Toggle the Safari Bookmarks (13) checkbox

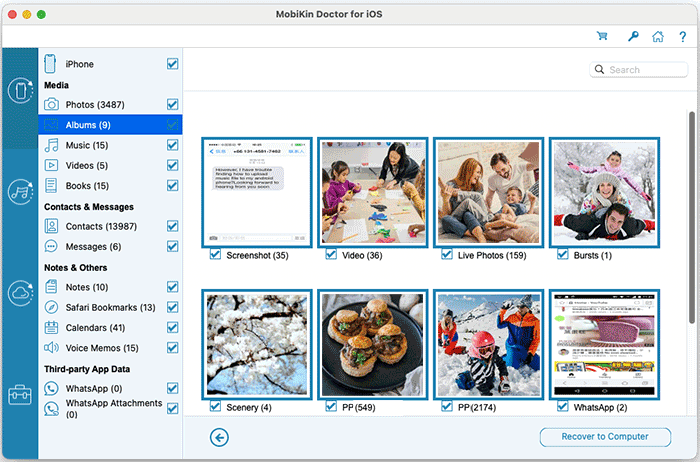click(172, 307)
